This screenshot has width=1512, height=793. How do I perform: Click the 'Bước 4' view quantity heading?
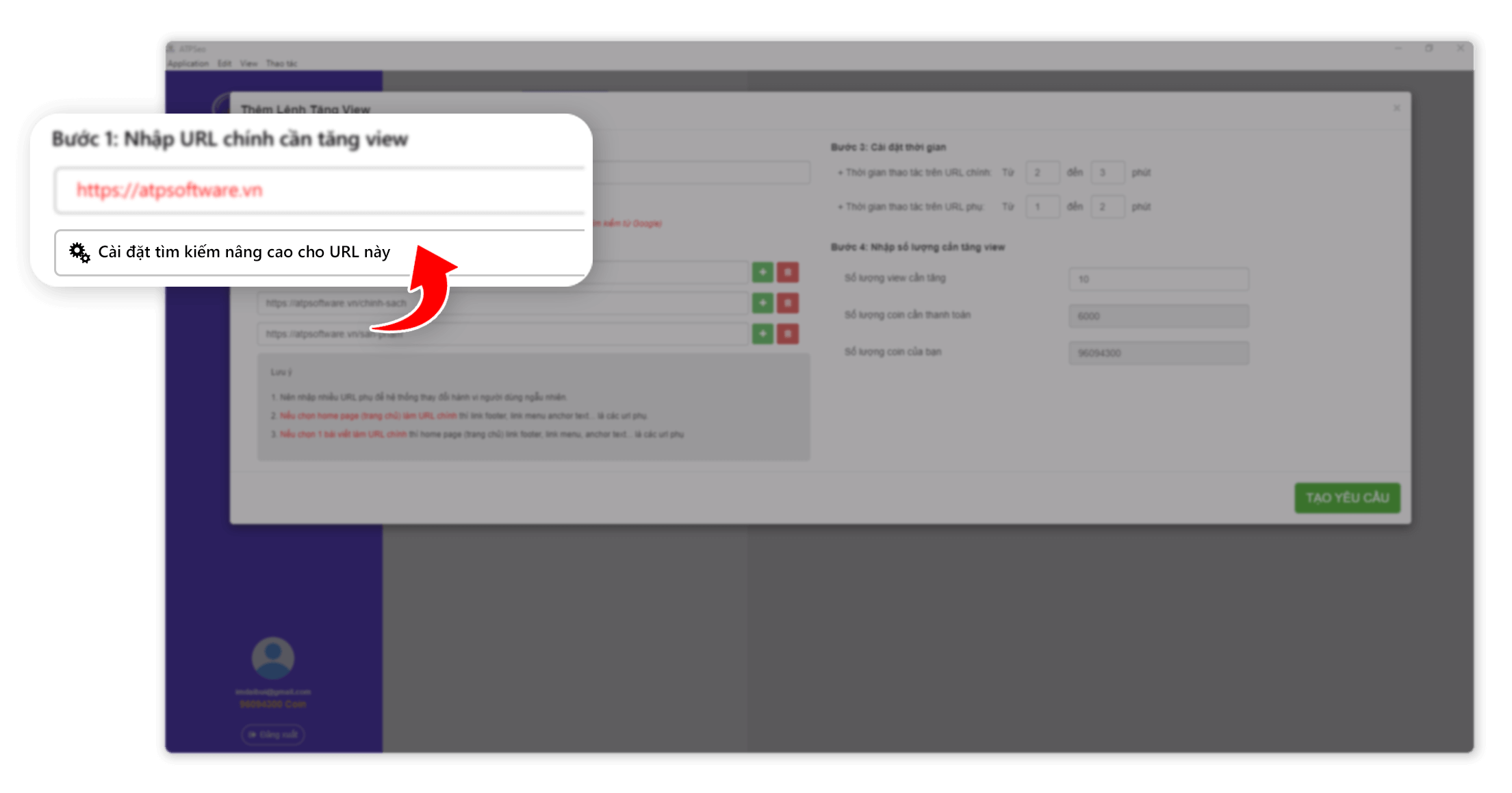[x=918, y=247]
